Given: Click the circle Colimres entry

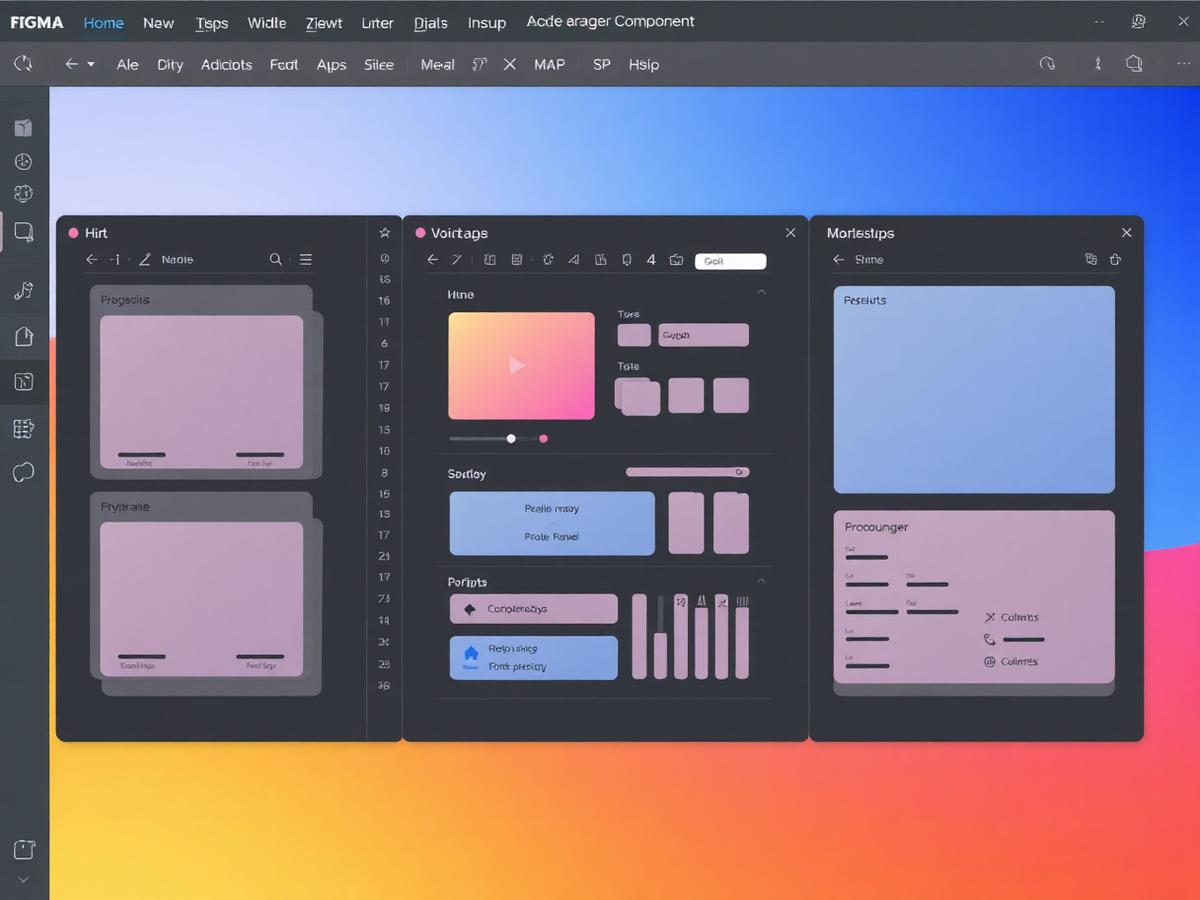Looking at the screenshot, I should [x=1012, y=661].
